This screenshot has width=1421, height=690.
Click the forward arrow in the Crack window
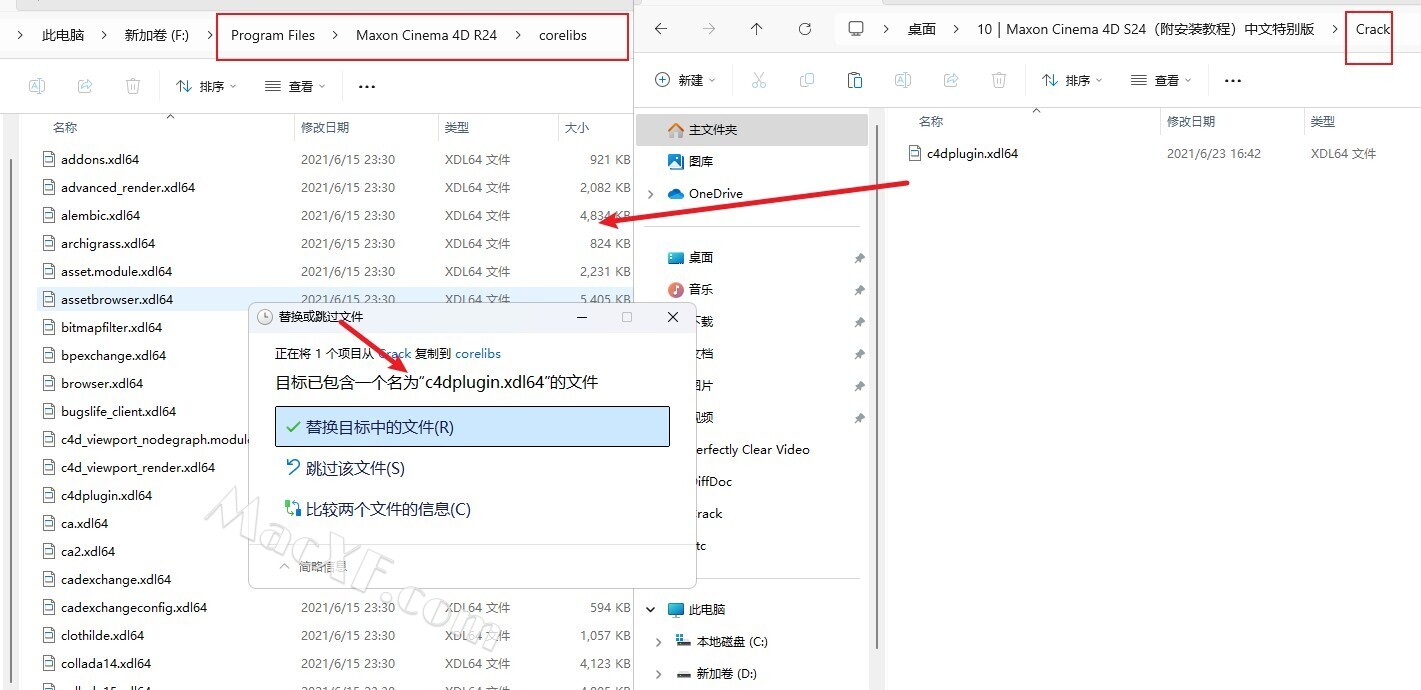pos(708,29)
